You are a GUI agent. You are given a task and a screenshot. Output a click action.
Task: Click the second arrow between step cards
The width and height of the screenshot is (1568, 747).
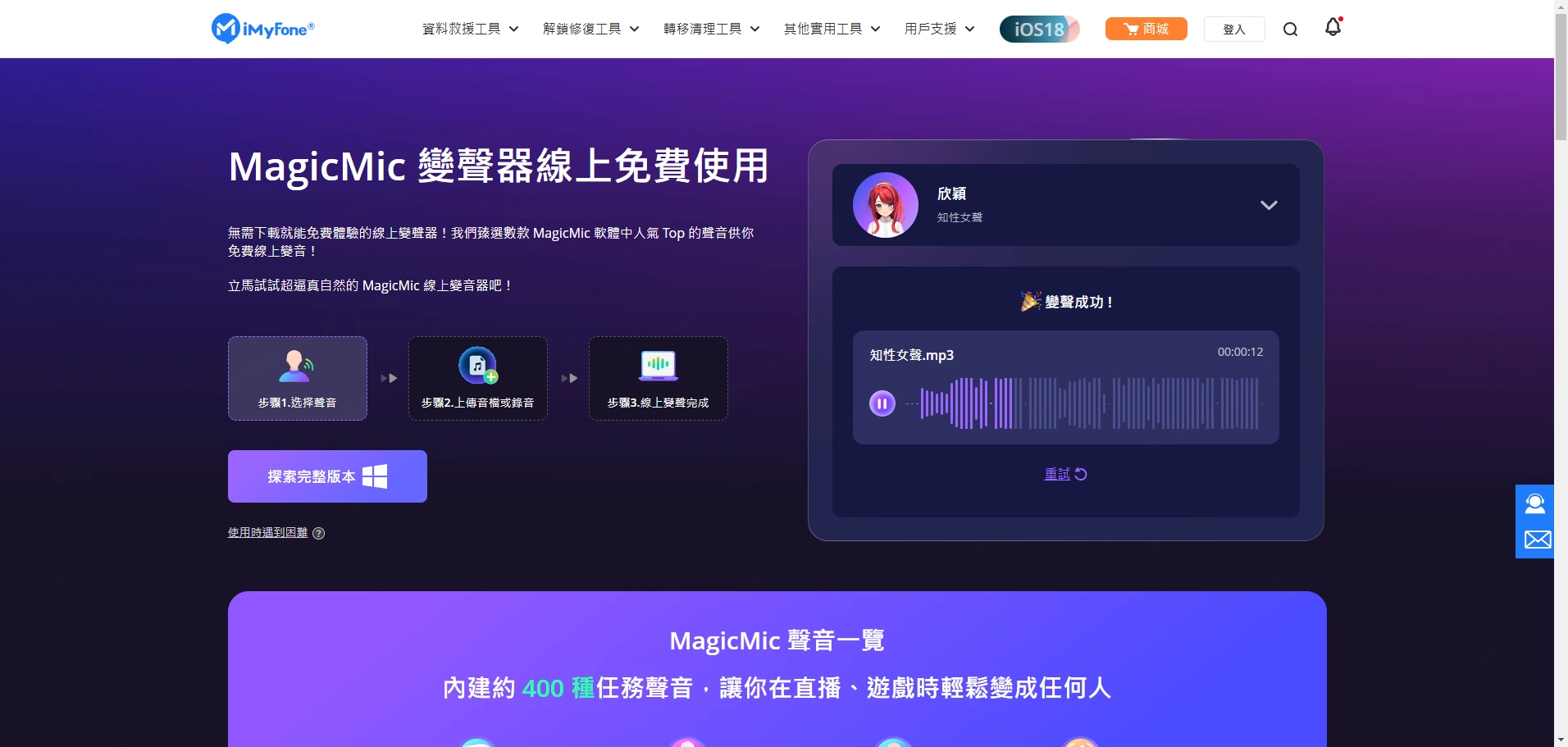(x=569, y=378)
